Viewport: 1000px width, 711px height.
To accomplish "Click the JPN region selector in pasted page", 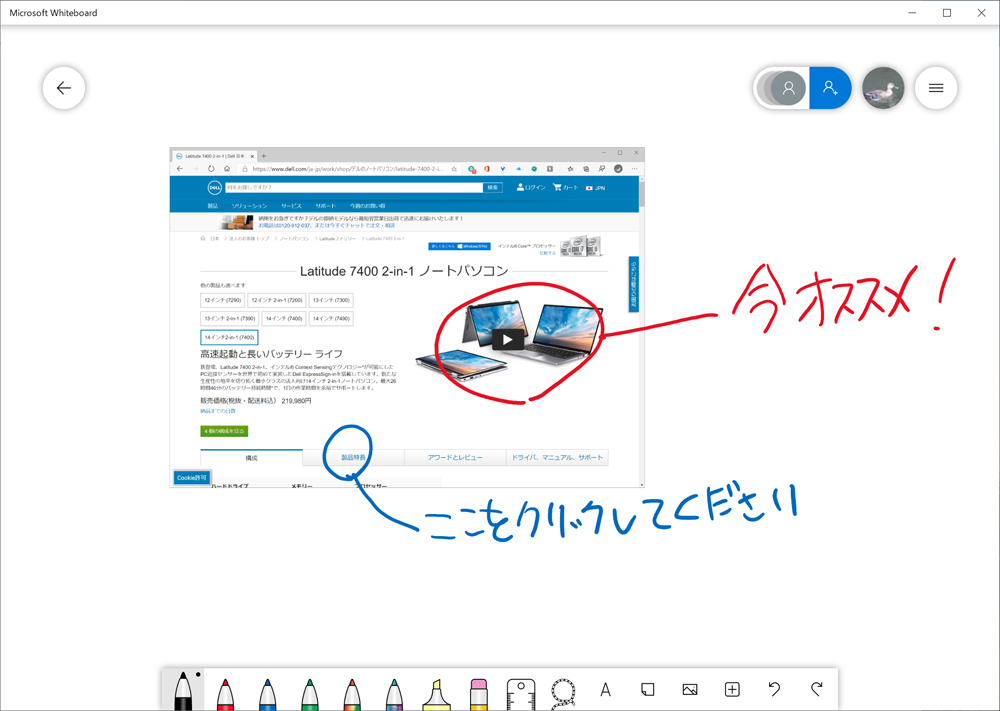I will click(596, 188).
